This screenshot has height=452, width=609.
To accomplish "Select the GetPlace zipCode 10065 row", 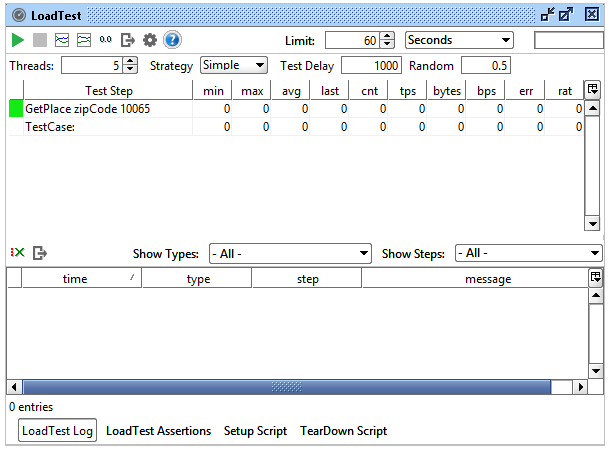I will coord(295,109).
